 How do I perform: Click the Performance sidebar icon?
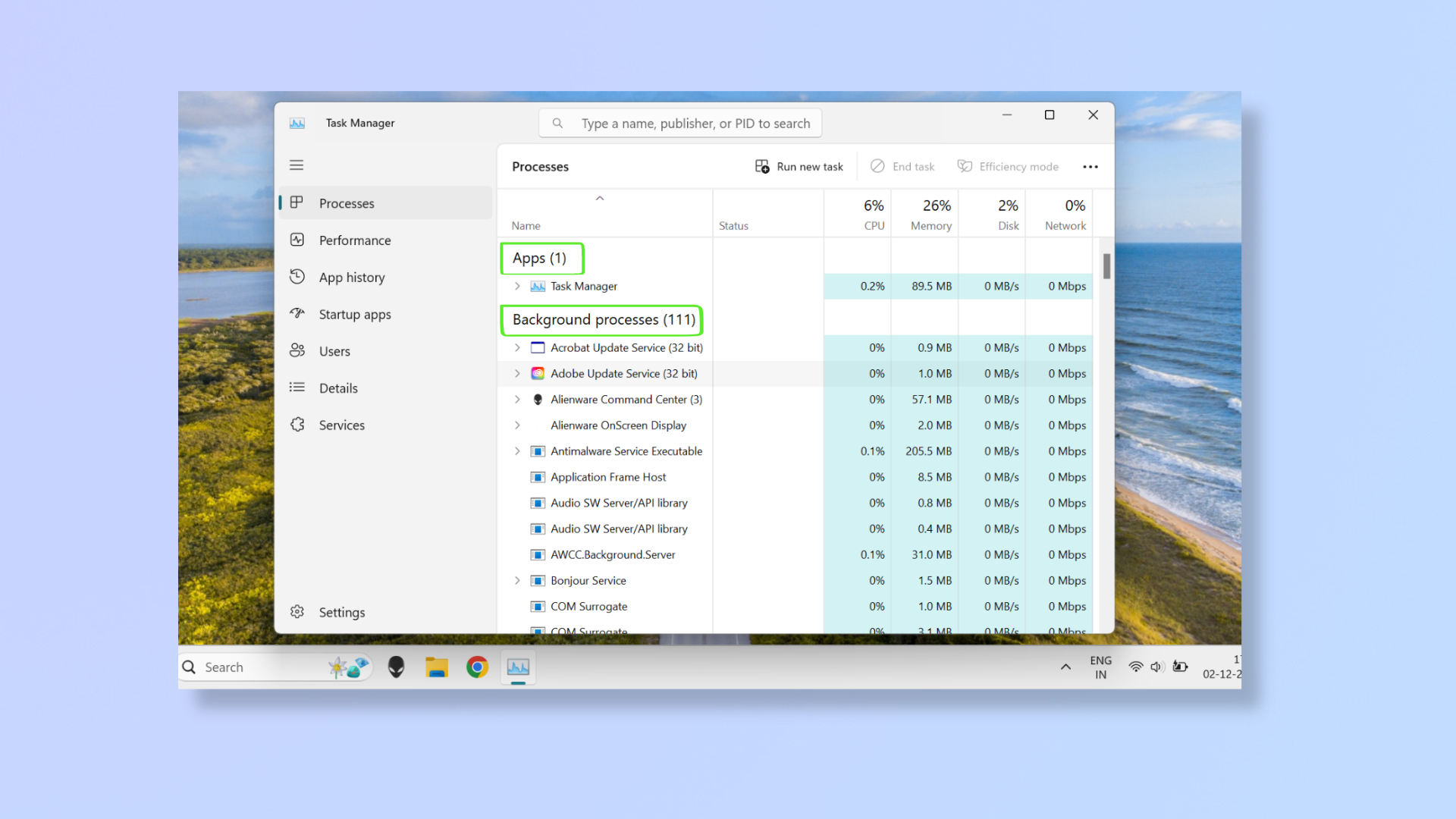tap(297, 240)
